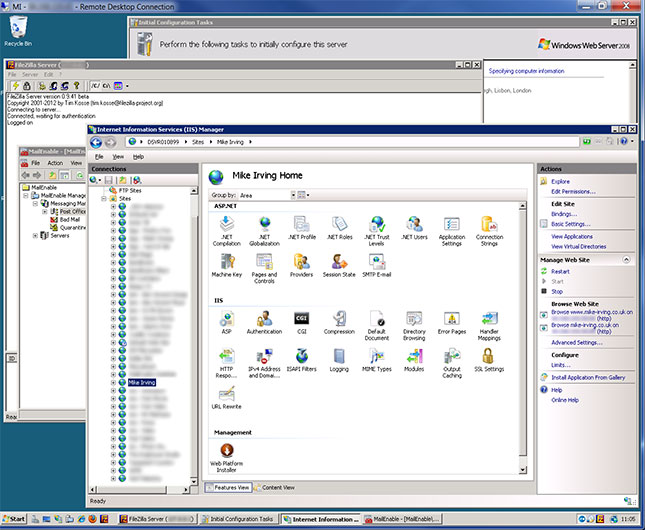Image resolution: width=645 pixels, height=530 pixels.
Task: Open the .NET Compilation feature
Action: coord(226,231)
